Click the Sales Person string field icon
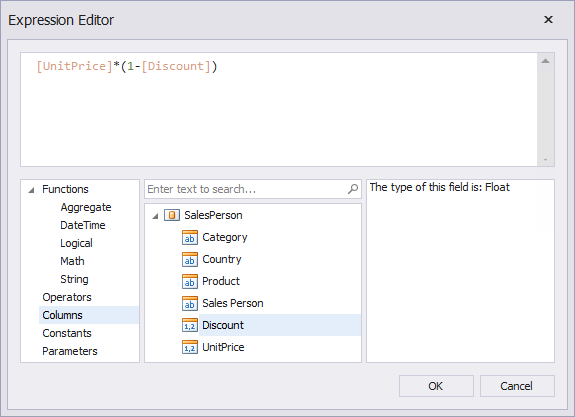The height and width of the screenshot is (417, 575). click(x=190, y=303)
